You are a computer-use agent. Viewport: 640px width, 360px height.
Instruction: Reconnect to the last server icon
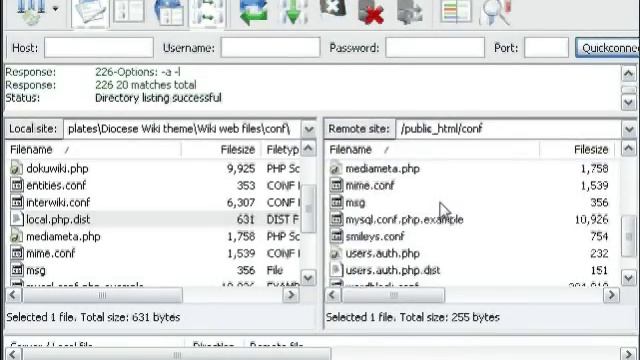click(410, 12)
